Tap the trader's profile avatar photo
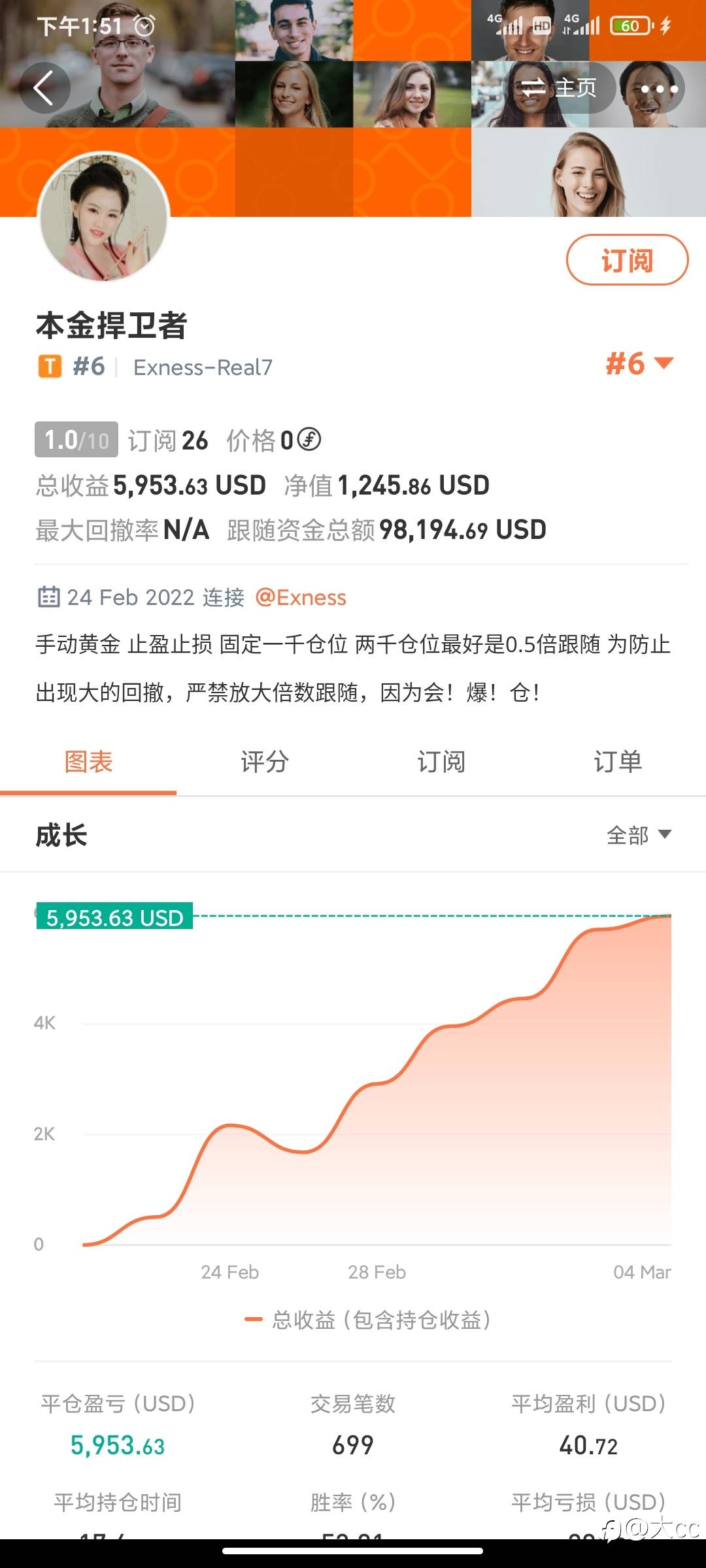 click(105, 217)
